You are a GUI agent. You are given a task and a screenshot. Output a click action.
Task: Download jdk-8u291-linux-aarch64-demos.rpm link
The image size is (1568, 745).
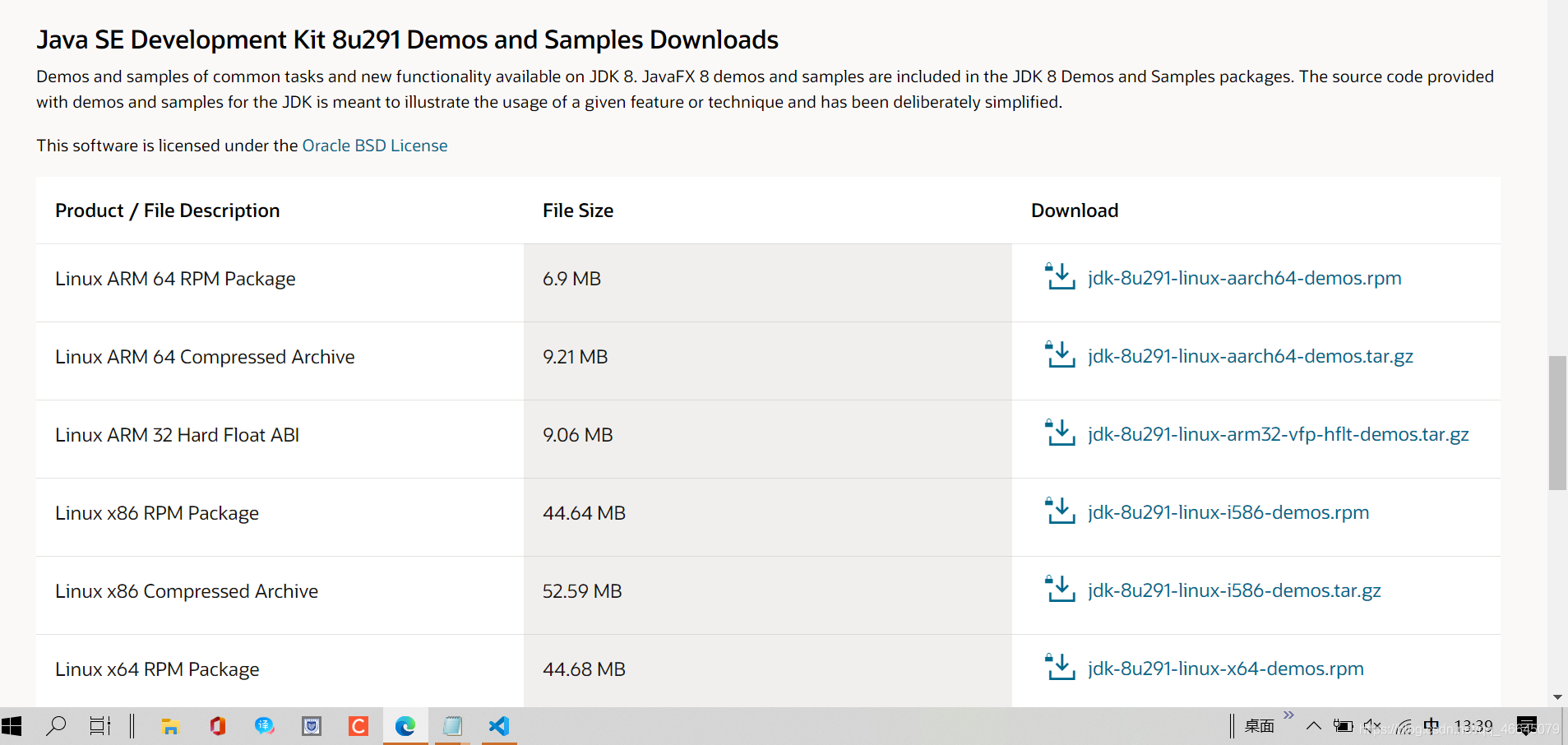click(x=1244, y=278)
